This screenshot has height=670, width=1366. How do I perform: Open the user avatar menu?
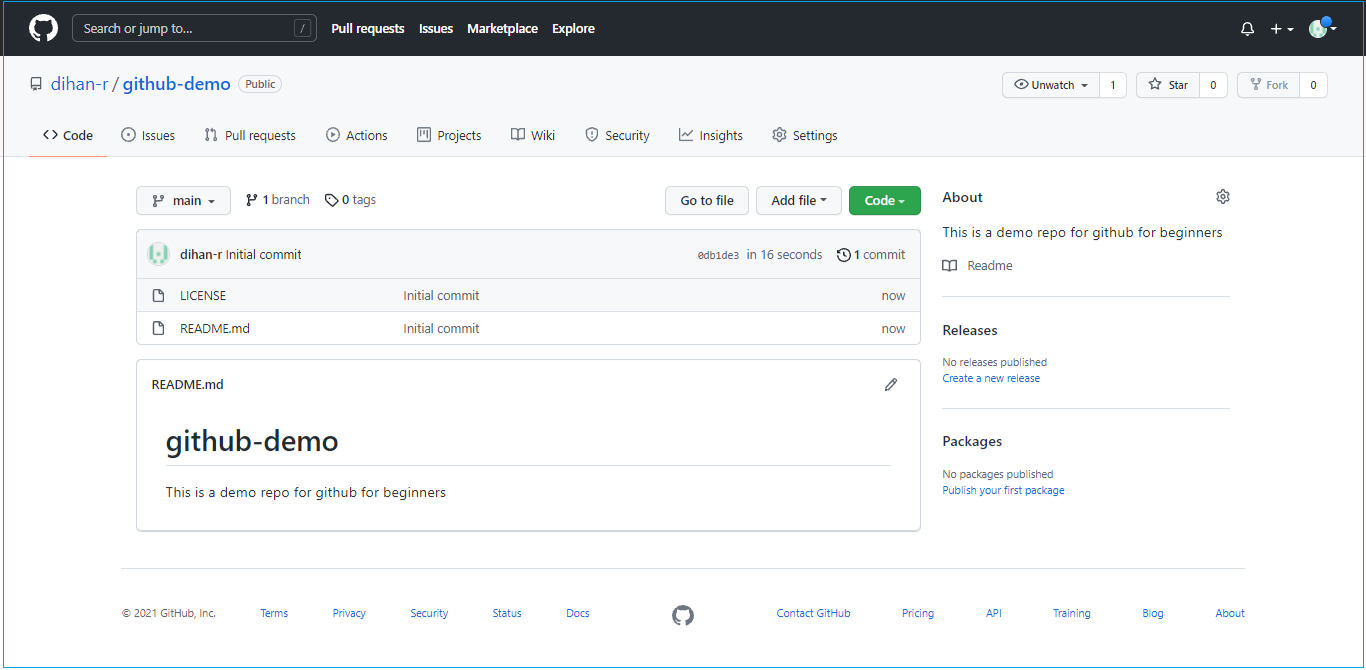pyautogui.click(x=1323, y=29)
